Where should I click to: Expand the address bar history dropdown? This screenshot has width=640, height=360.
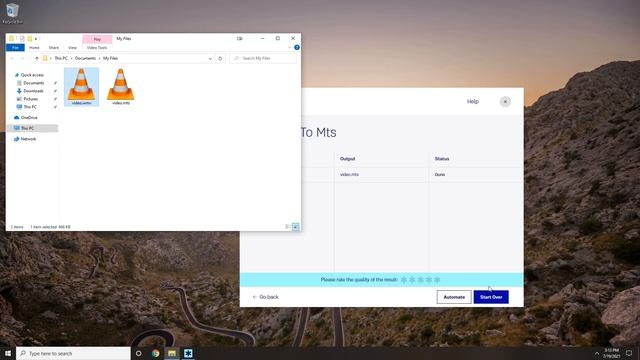coord(210,58)
